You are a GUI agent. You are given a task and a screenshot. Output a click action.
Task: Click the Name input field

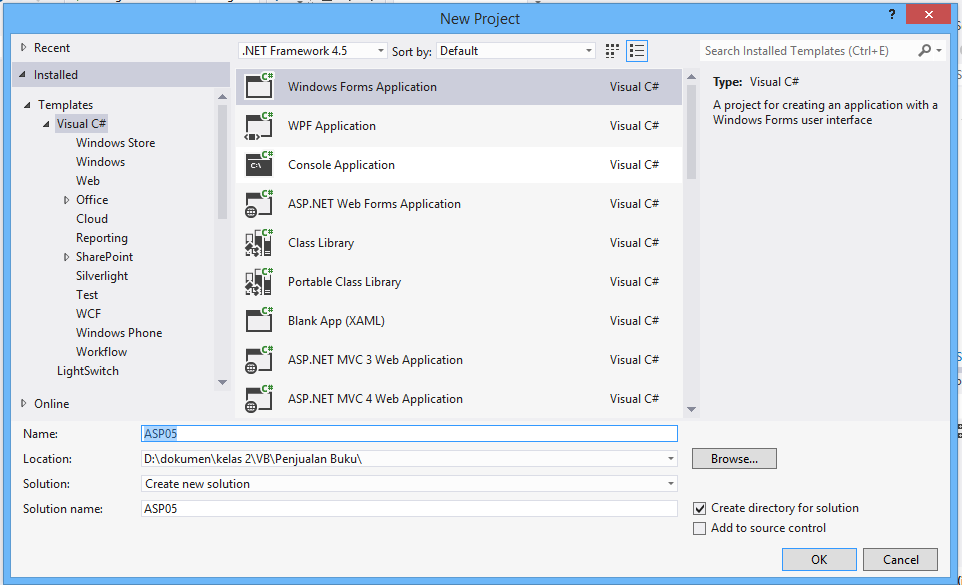click(x=409, y=434)
